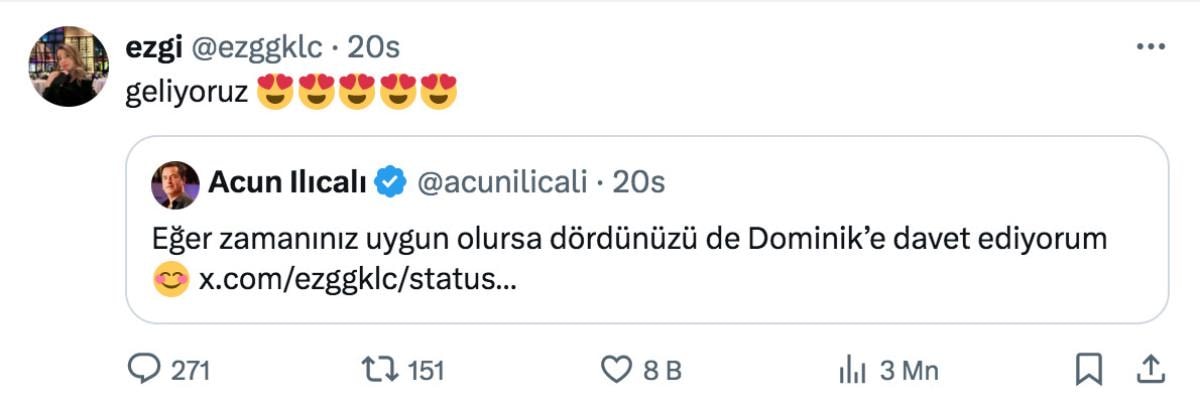
Task: Share the tweet via the upload arrow icon
Action: pos(1151,370)
